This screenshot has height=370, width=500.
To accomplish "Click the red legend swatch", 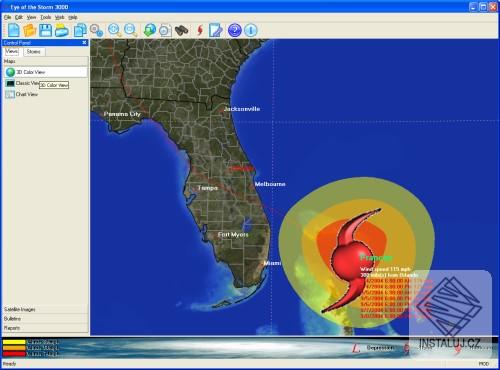I will [14, 354].
